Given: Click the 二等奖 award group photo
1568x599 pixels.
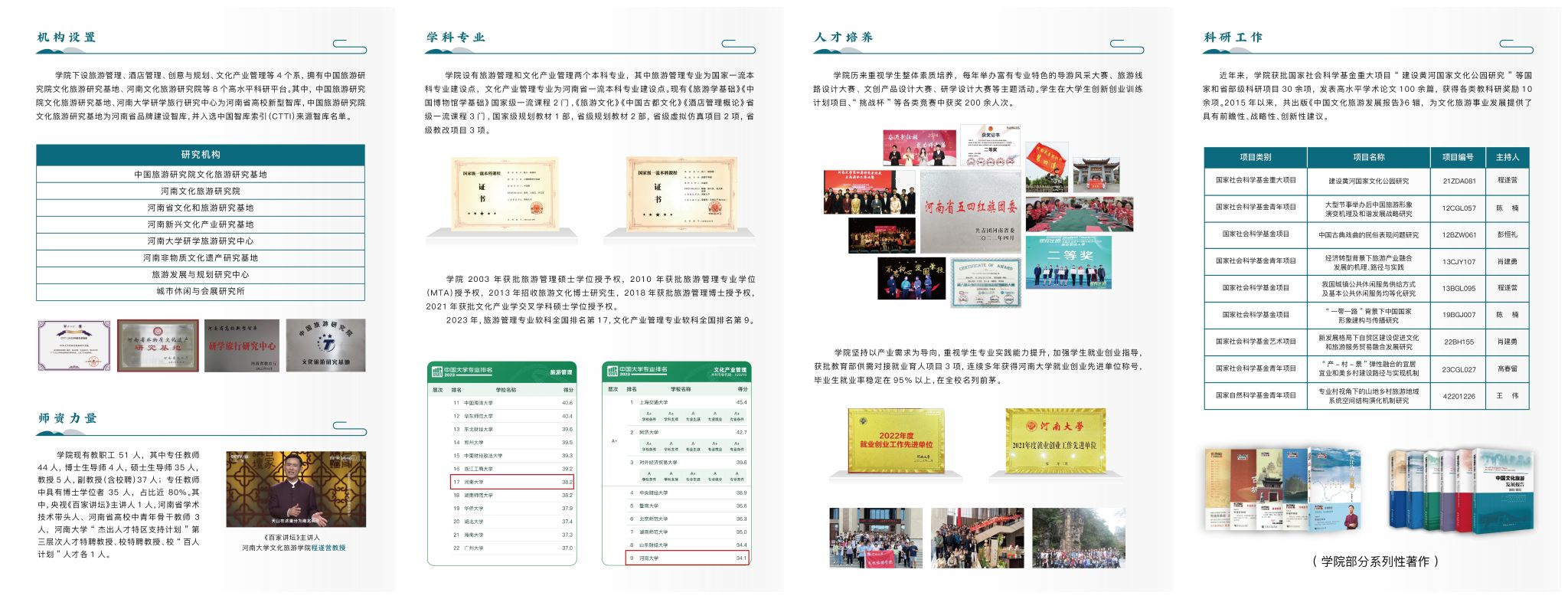Looking at the screenshot, I should point(1068,263).
